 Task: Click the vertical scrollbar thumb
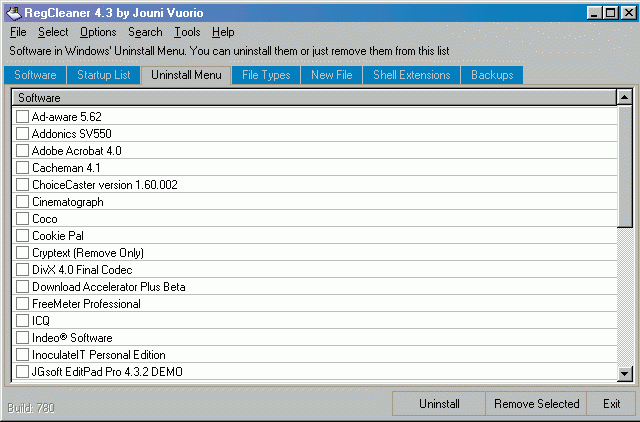(624, 167)
